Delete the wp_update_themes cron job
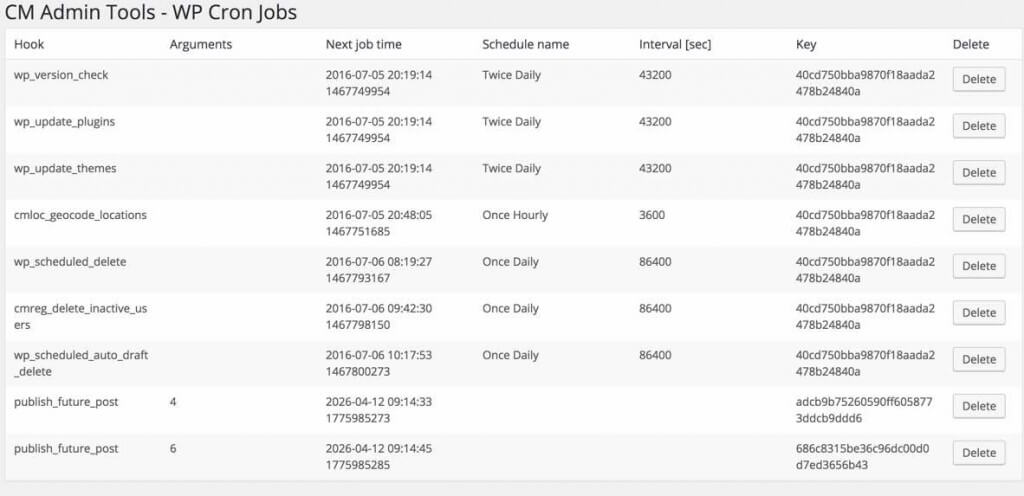The image size is (1024, 496). (x=978, y=173)
